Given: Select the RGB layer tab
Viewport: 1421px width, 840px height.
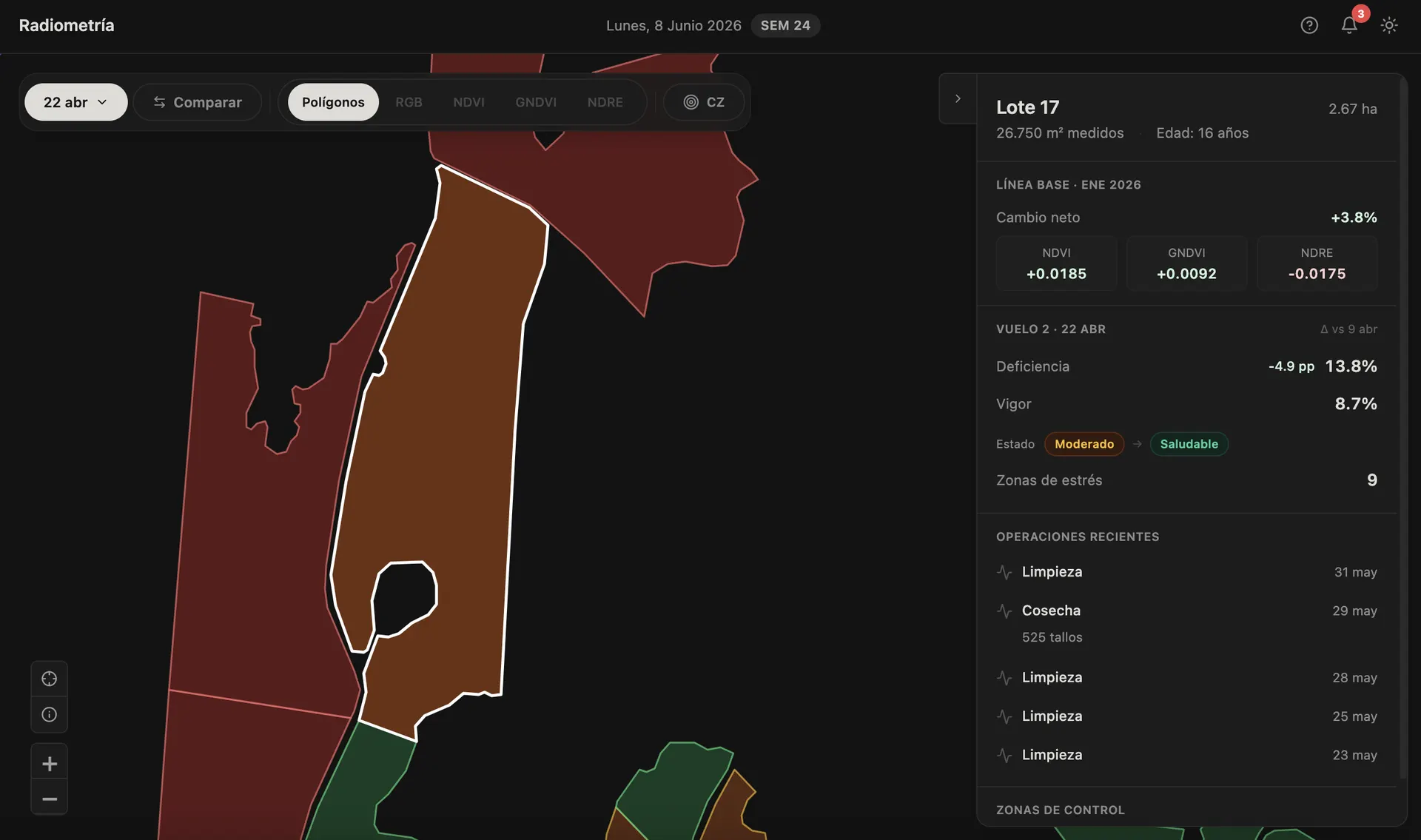Looking at the screenshot, I should (409, 102).
